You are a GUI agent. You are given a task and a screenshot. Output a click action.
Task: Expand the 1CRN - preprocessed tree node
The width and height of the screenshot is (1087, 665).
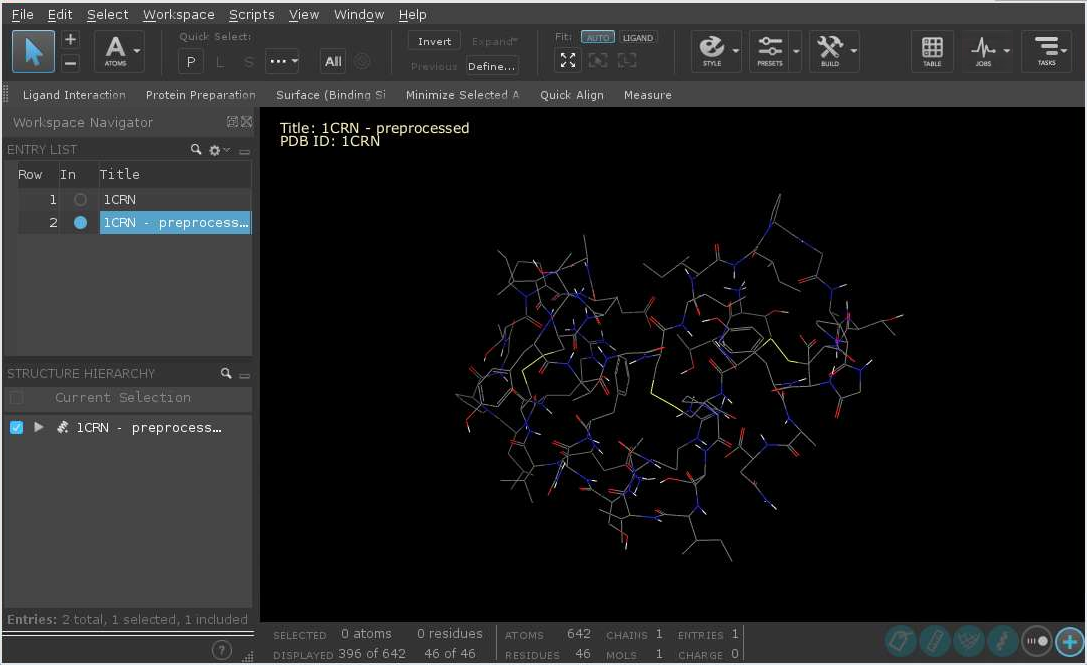click(39, 428)
